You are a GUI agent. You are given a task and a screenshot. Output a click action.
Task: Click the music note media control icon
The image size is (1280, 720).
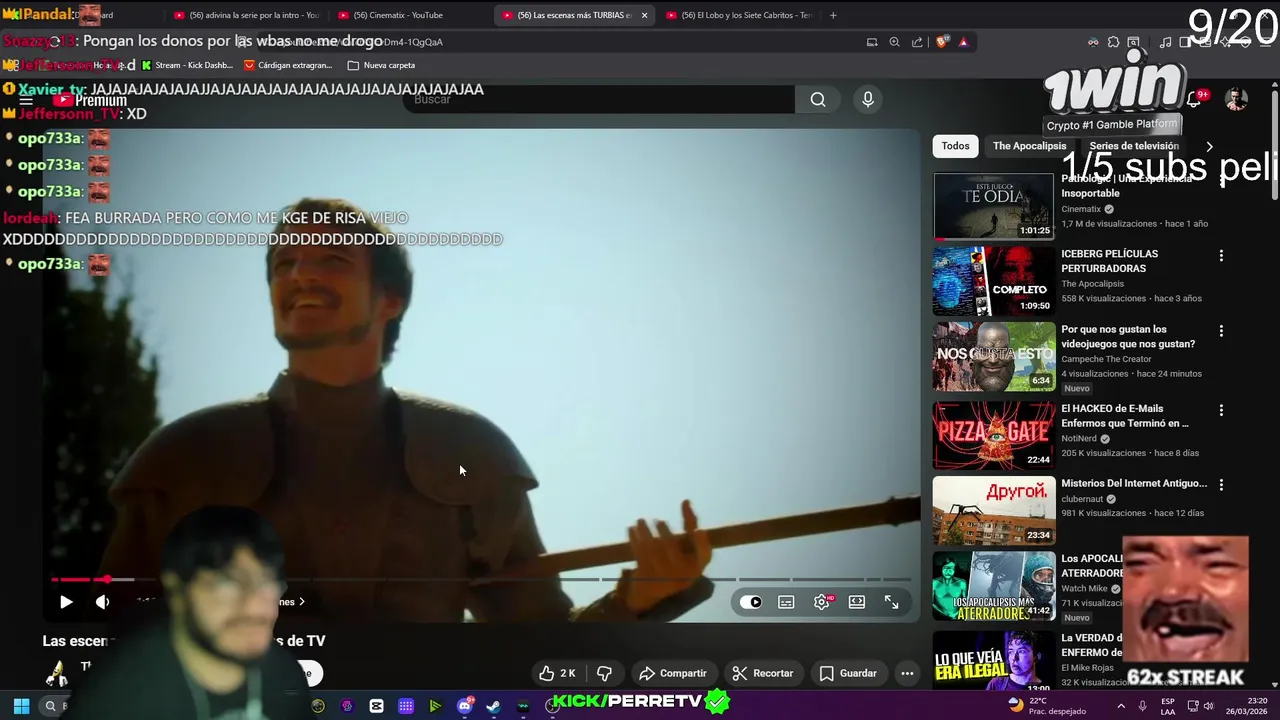pyautogui.click(x=1165, y=42)
